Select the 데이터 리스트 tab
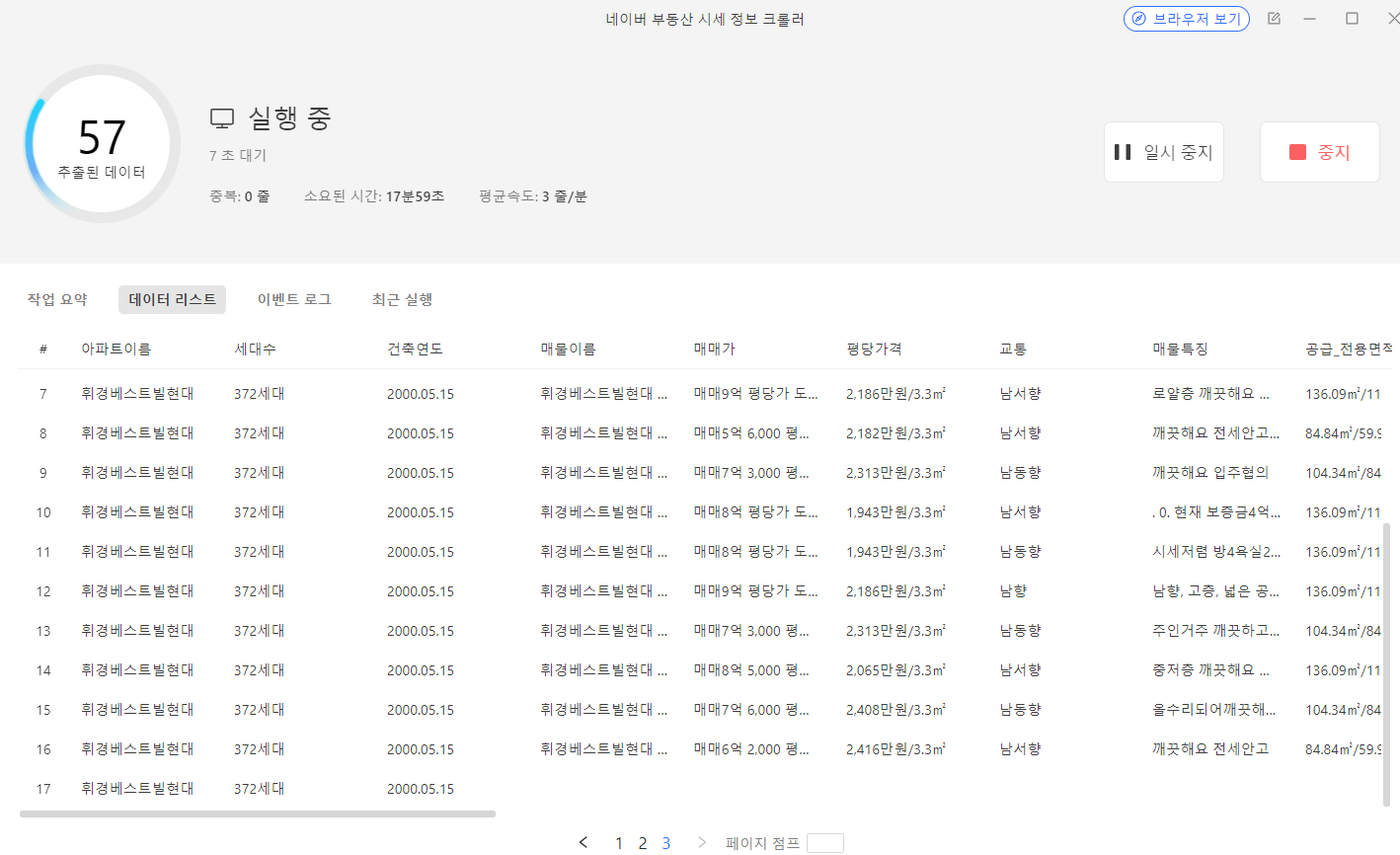This screenshot has height=855, width=1400. click(172, 299)
